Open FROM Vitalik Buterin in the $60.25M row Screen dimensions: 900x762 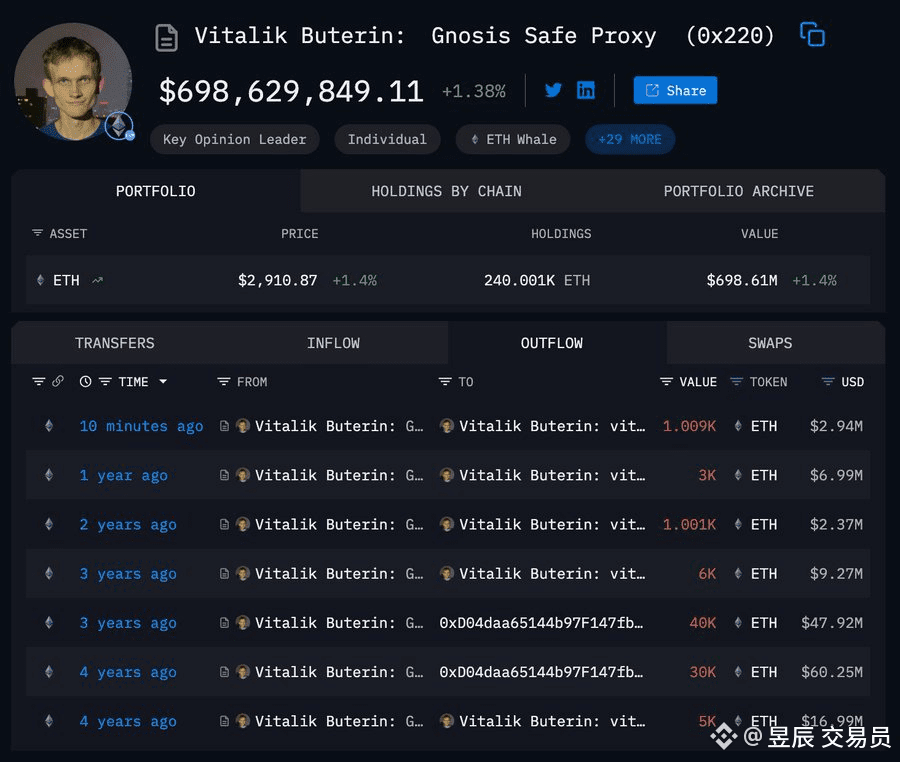click(x=339, y=672)
